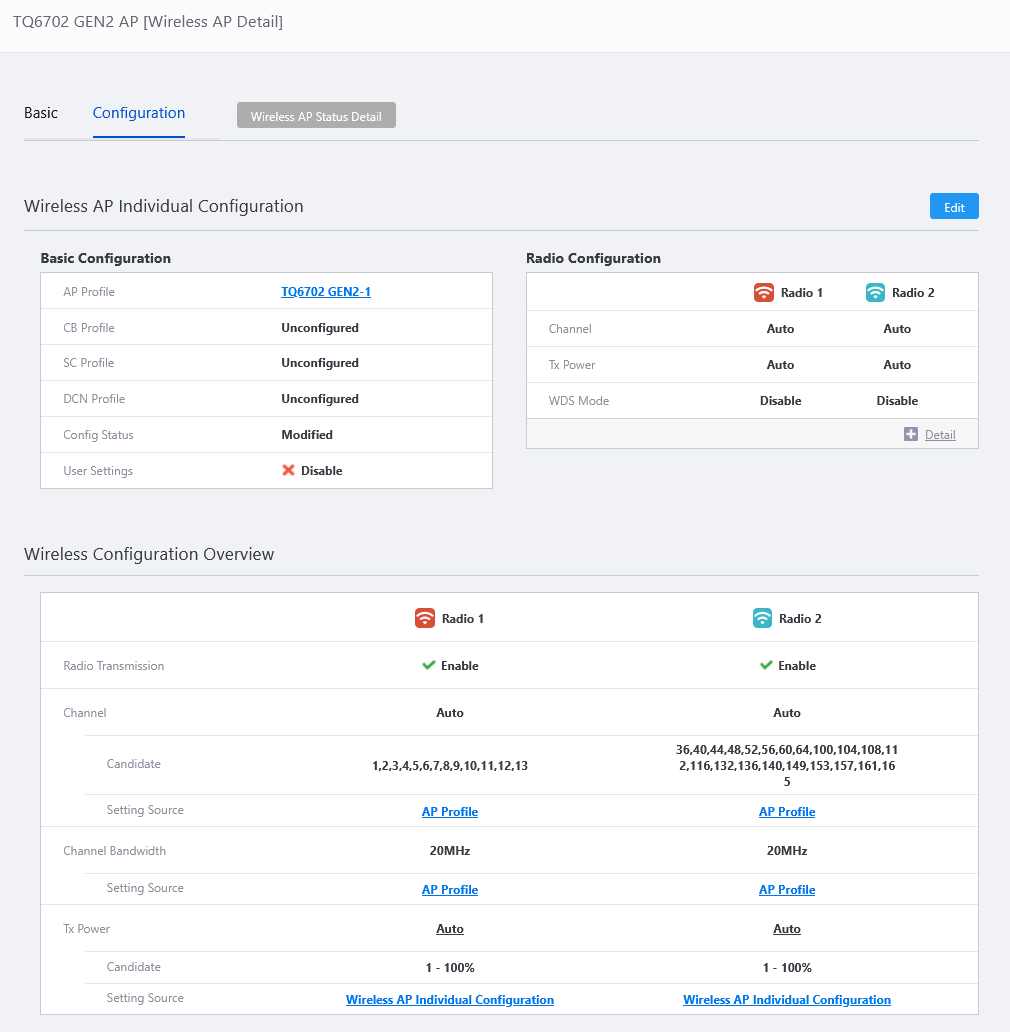Open Radio 1 Channel setting source AP Profile

450,812
